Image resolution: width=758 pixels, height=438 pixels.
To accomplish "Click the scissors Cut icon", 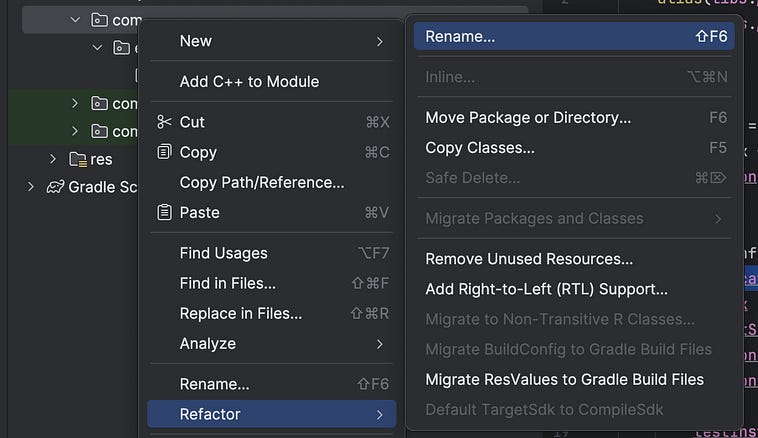I will [164, 122].
